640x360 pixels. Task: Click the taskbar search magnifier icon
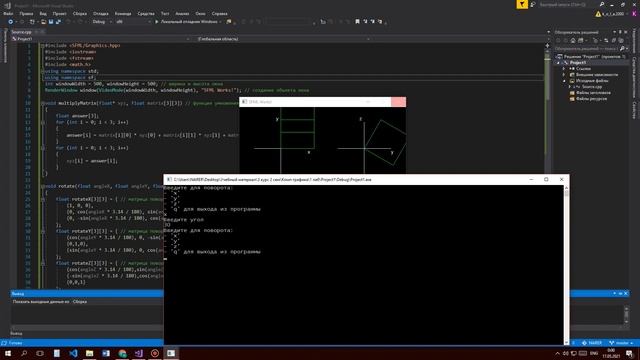pyautogui.click(x=24, y=353)
